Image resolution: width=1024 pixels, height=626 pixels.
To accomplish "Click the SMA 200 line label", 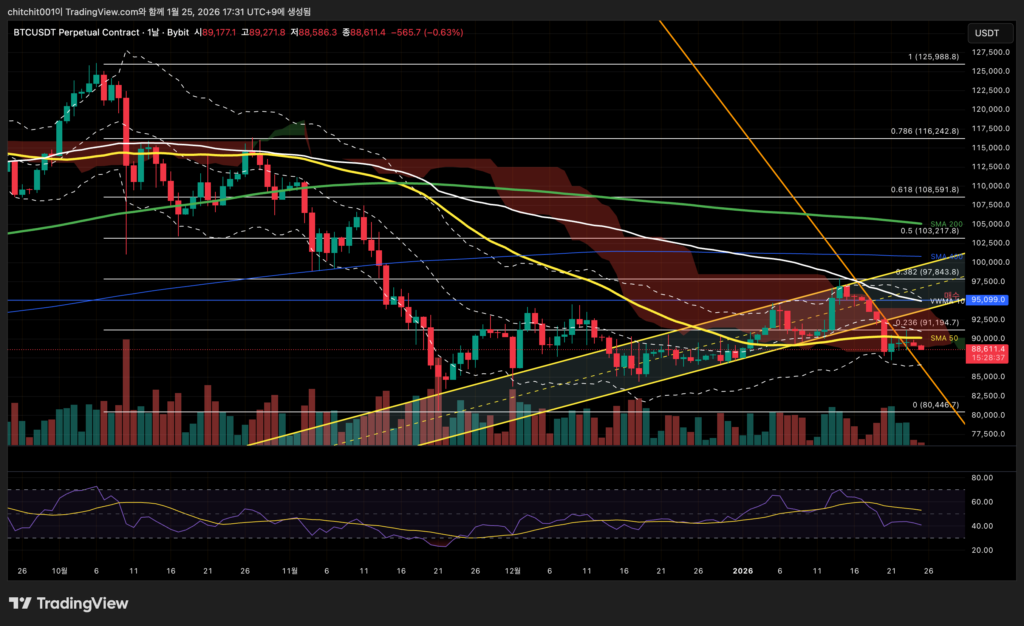I will pos(944,224).
